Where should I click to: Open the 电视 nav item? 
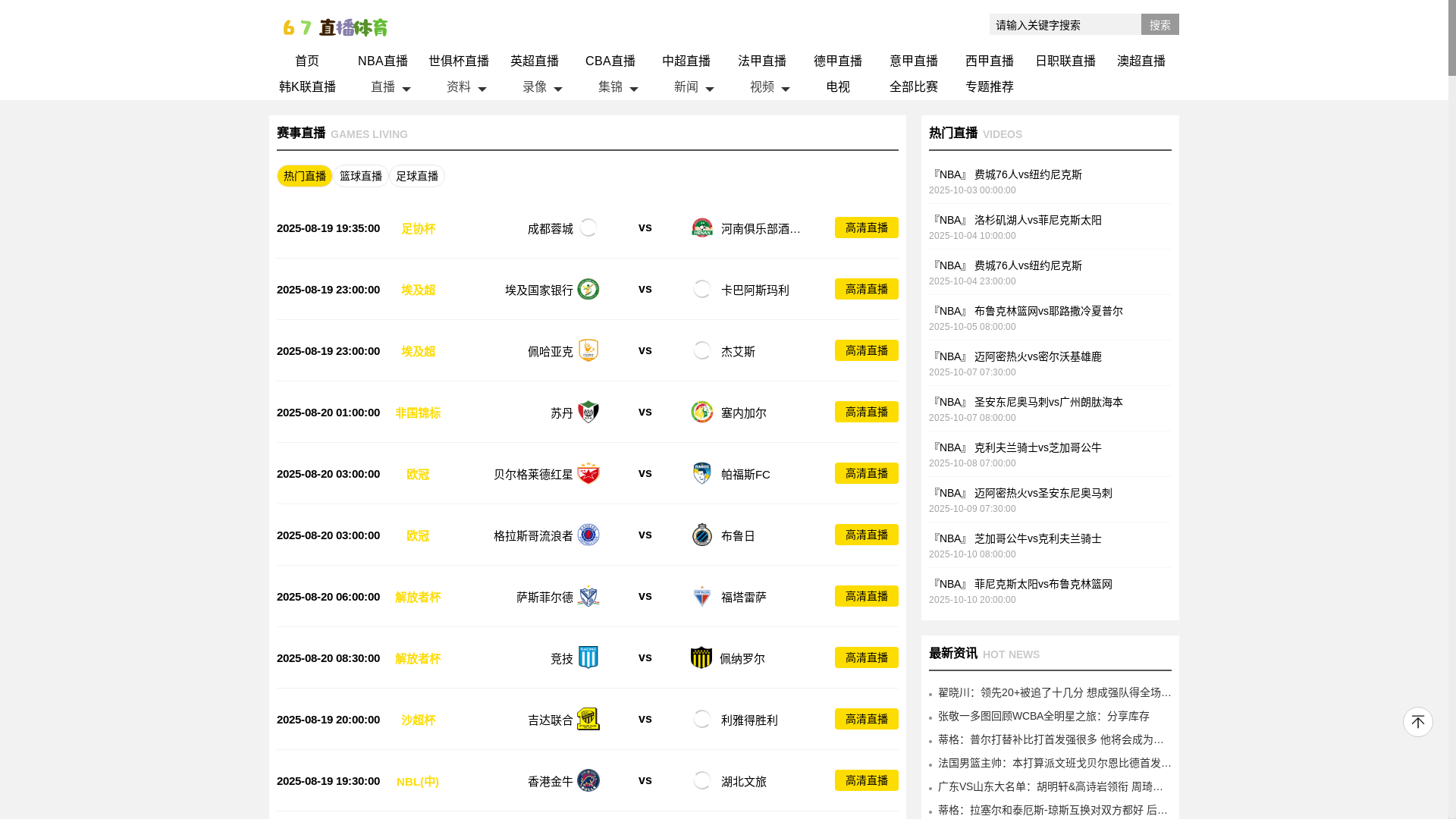tap(838, 86)
